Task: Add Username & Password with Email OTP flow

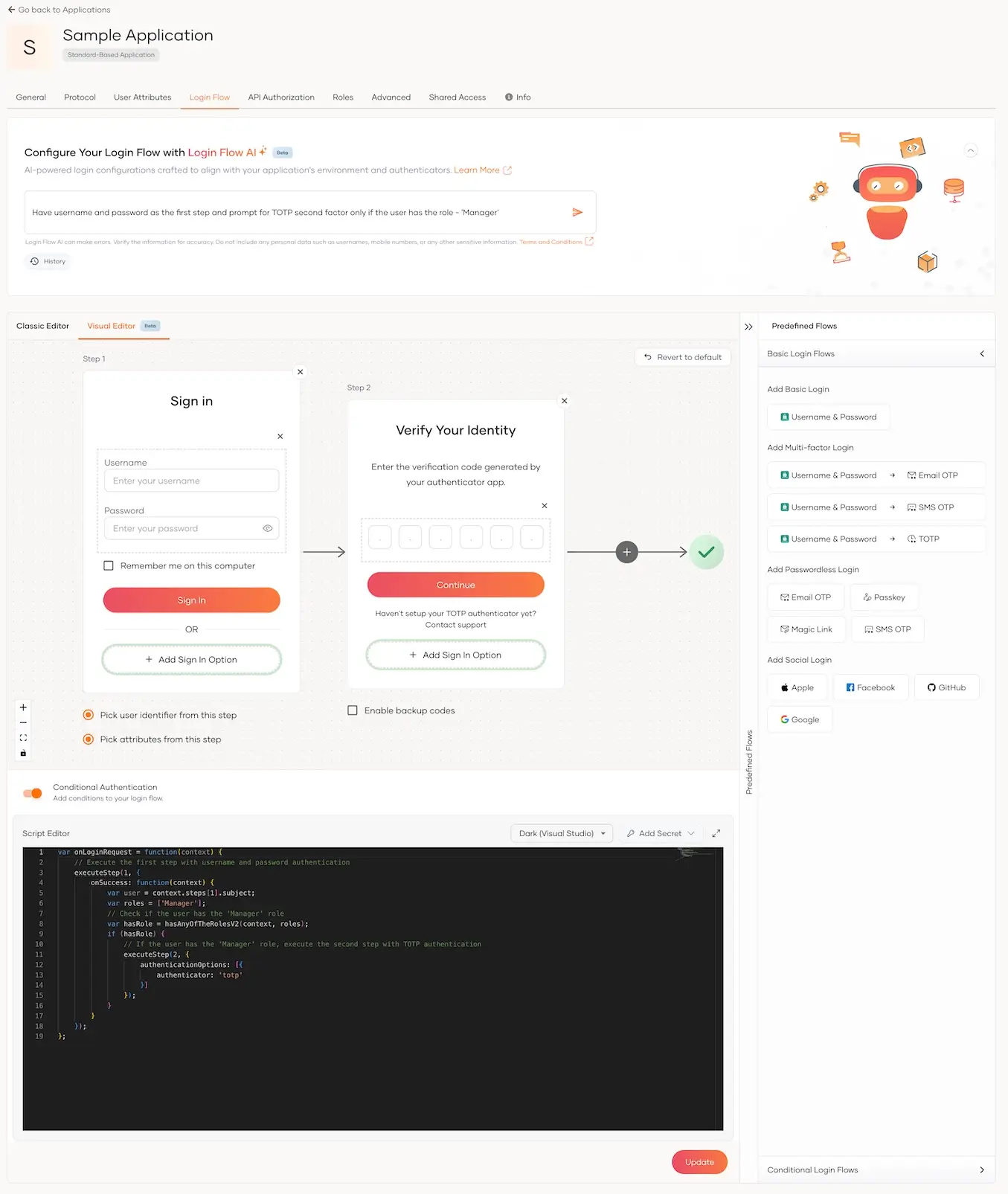Action: tap(876, 475)
